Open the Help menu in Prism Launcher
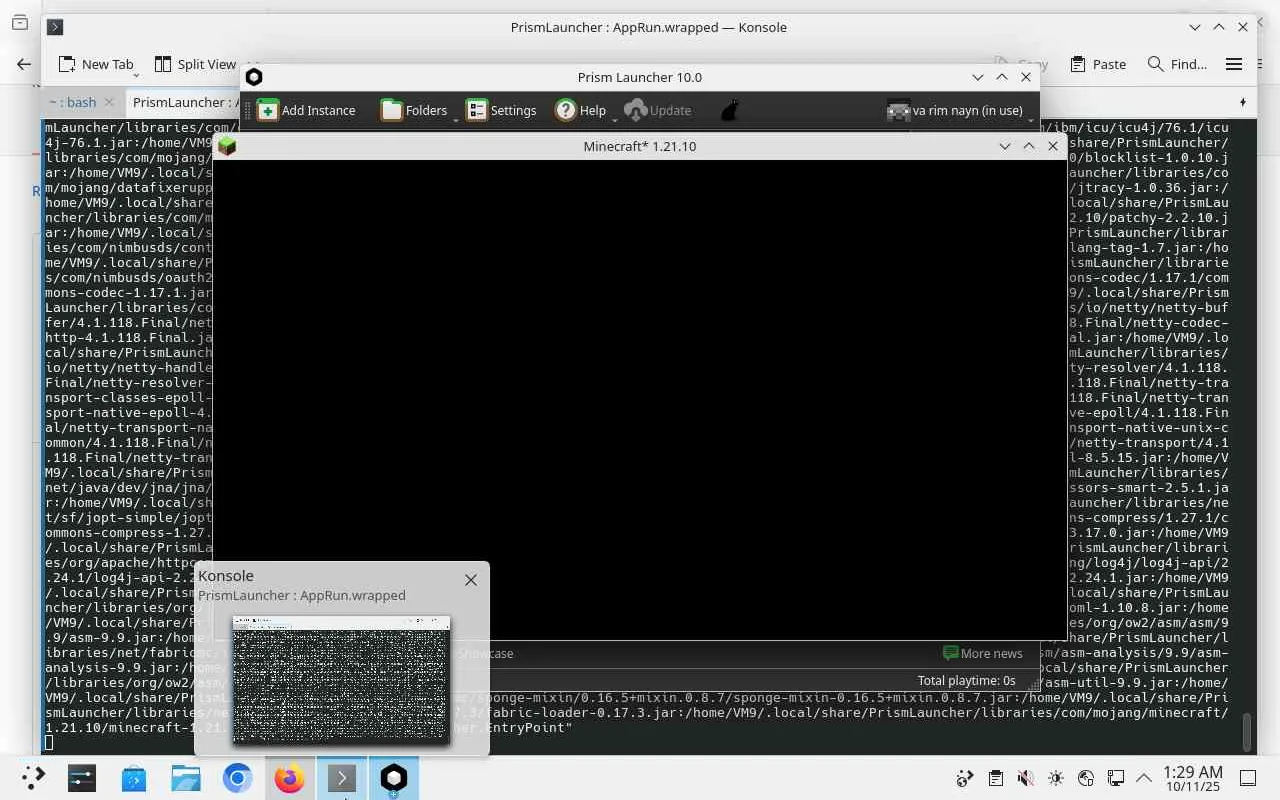This screenshot has width=1280, height=800. [581, 110]
